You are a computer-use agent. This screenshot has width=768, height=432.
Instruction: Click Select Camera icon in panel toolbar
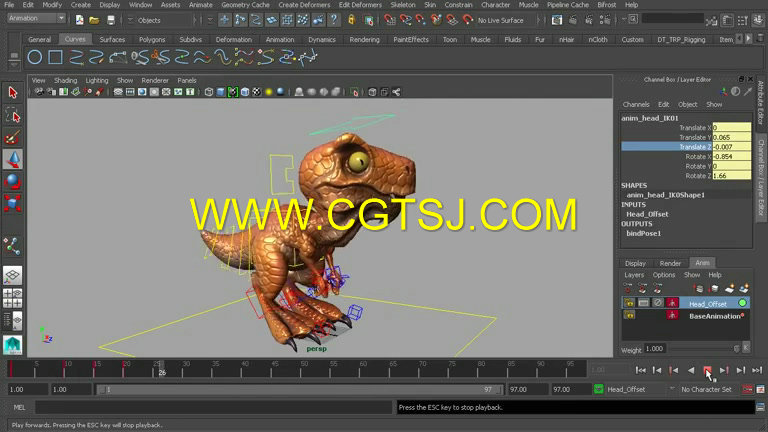point(39,92)
